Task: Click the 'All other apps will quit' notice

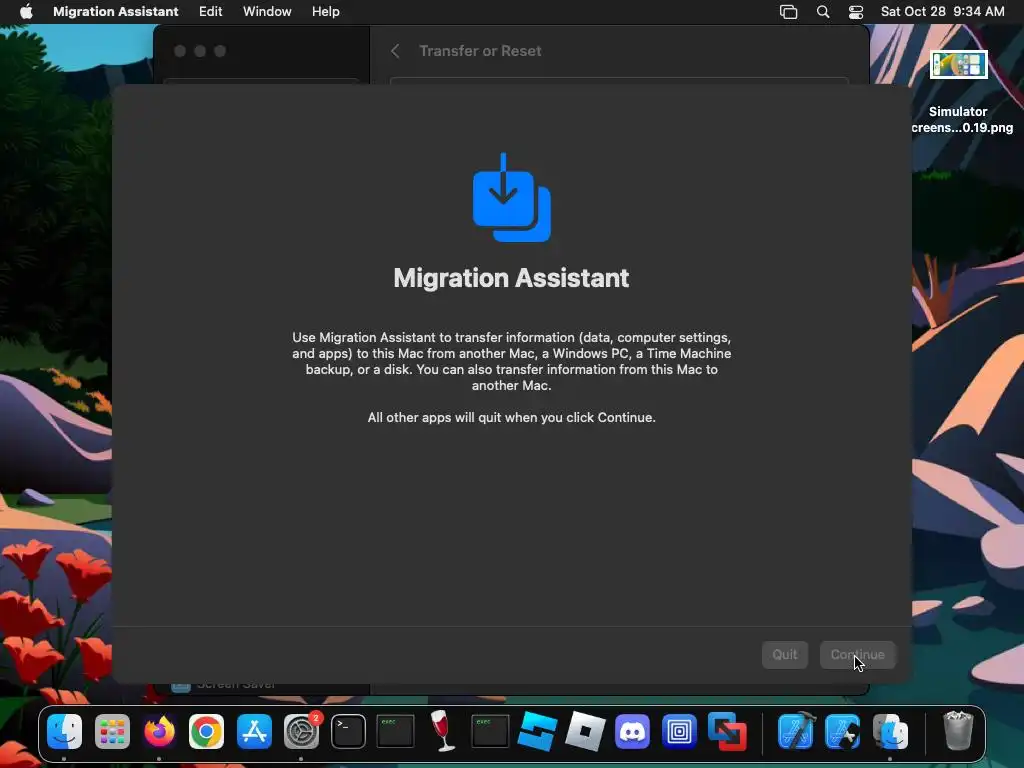Action: 511,417
